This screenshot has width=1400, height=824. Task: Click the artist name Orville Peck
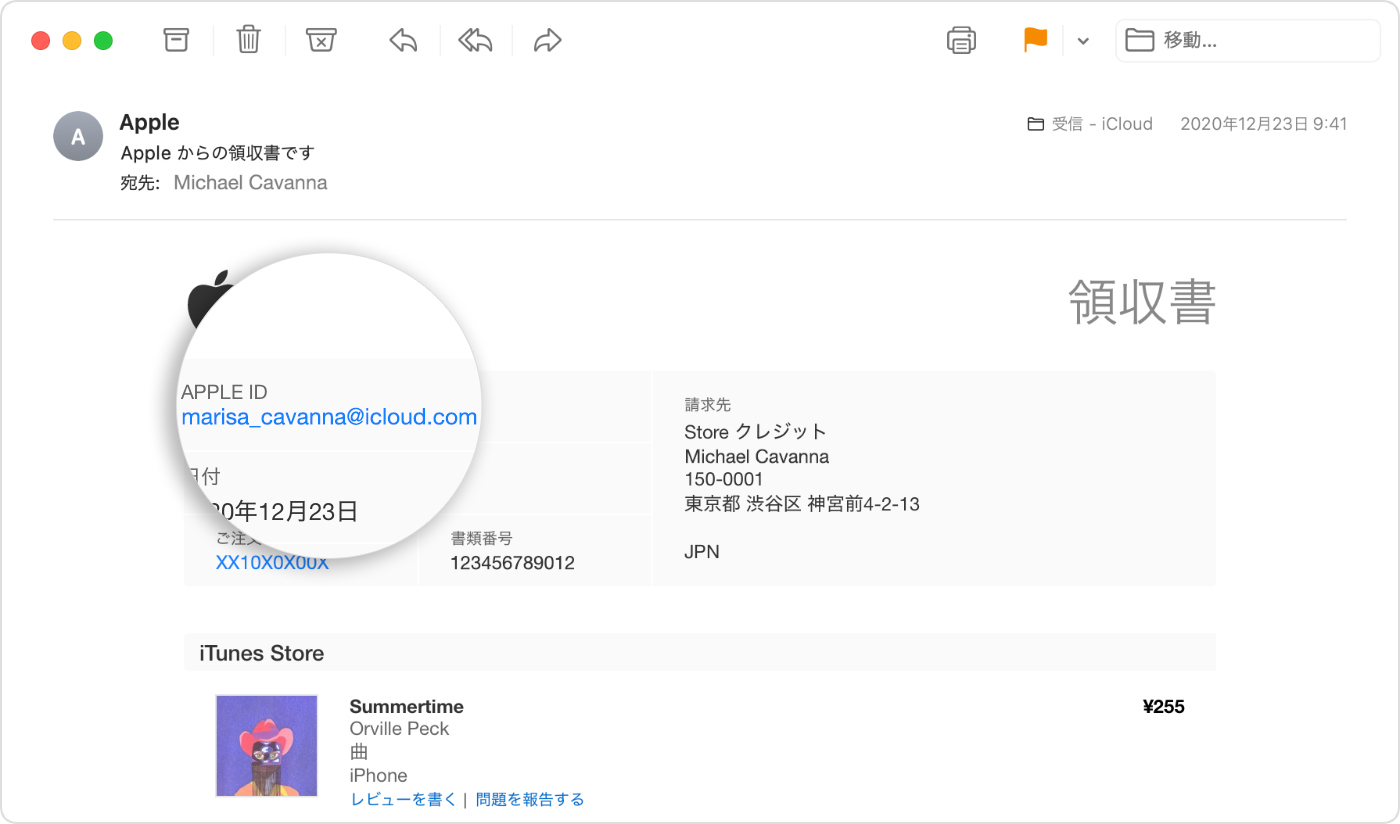(x=399, y=729)
